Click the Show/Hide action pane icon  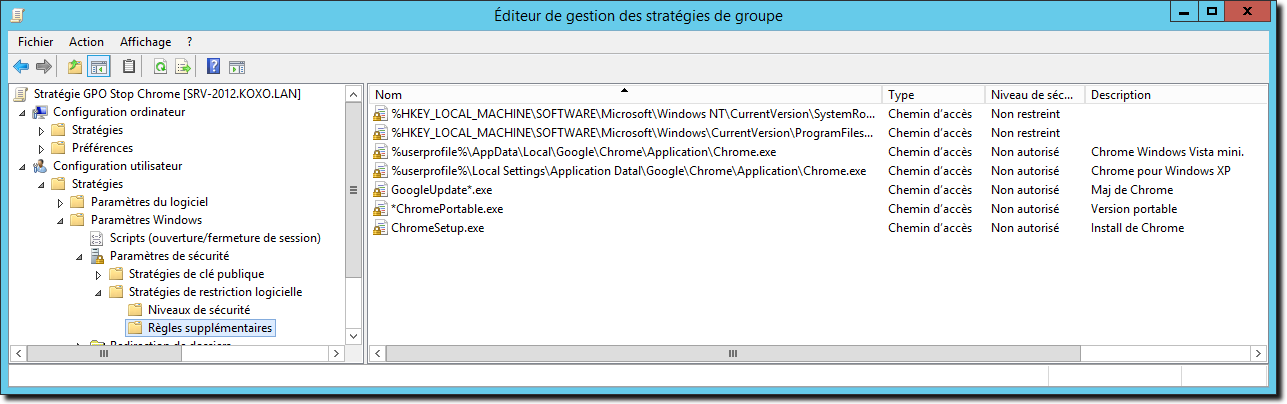[237, 67]
